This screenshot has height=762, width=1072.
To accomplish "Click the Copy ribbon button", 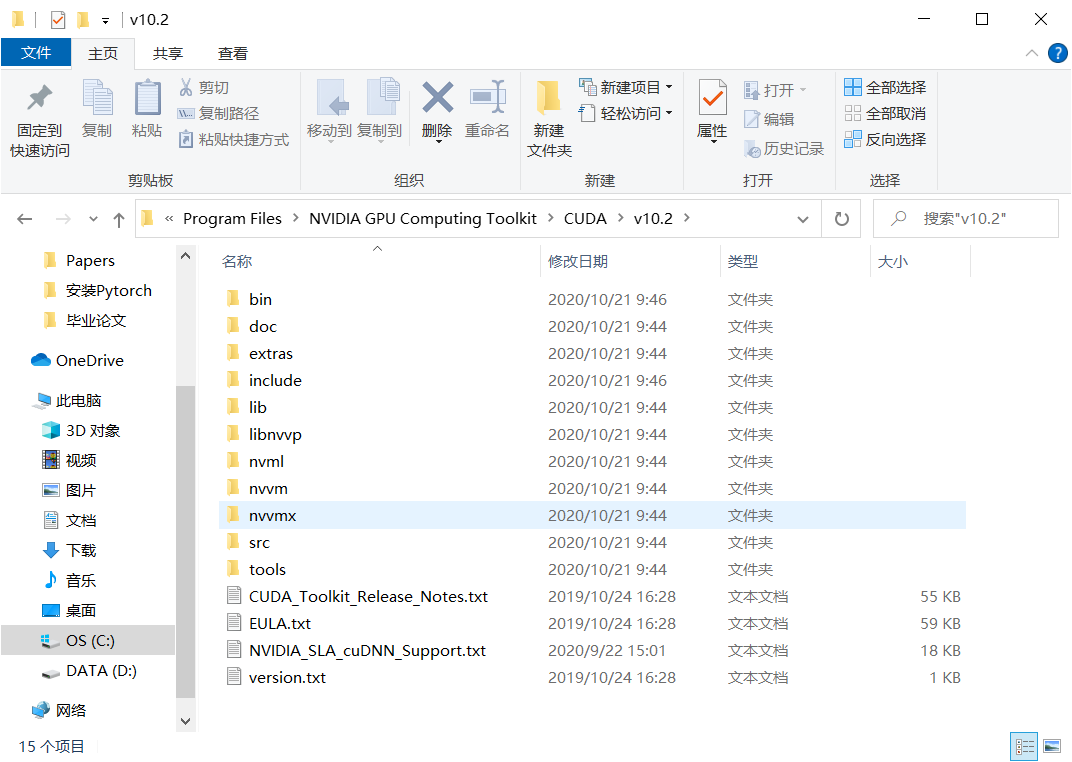I will (97, 109).
